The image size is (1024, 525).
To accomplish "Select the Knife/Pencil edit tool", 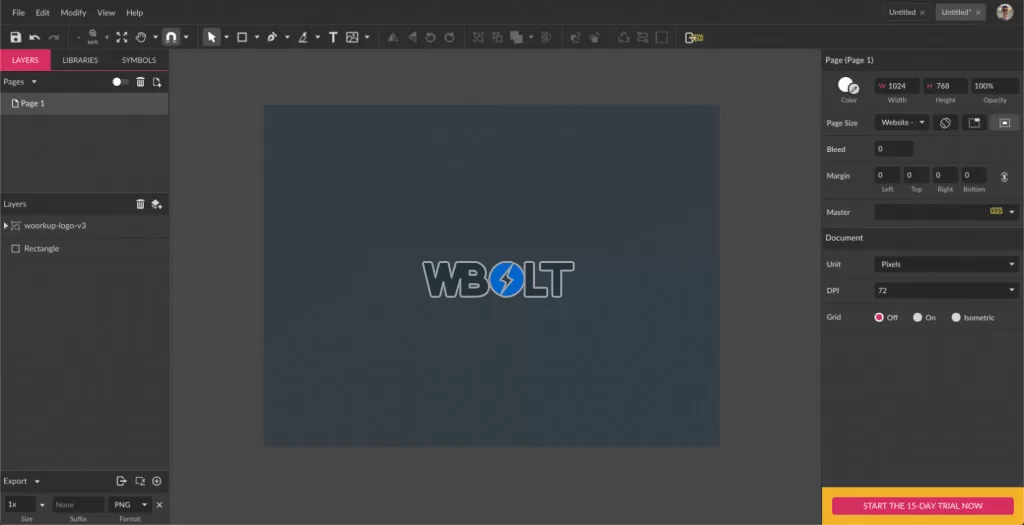I will pyautogui.click(x=303, y=37).
